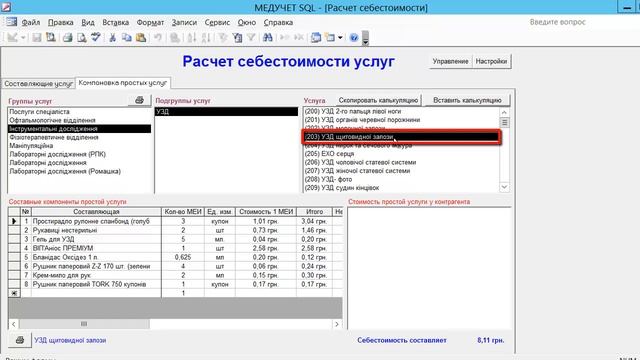
Task: Click the Paste clipboard toolbar icon
Action: [x=141, y=38]
